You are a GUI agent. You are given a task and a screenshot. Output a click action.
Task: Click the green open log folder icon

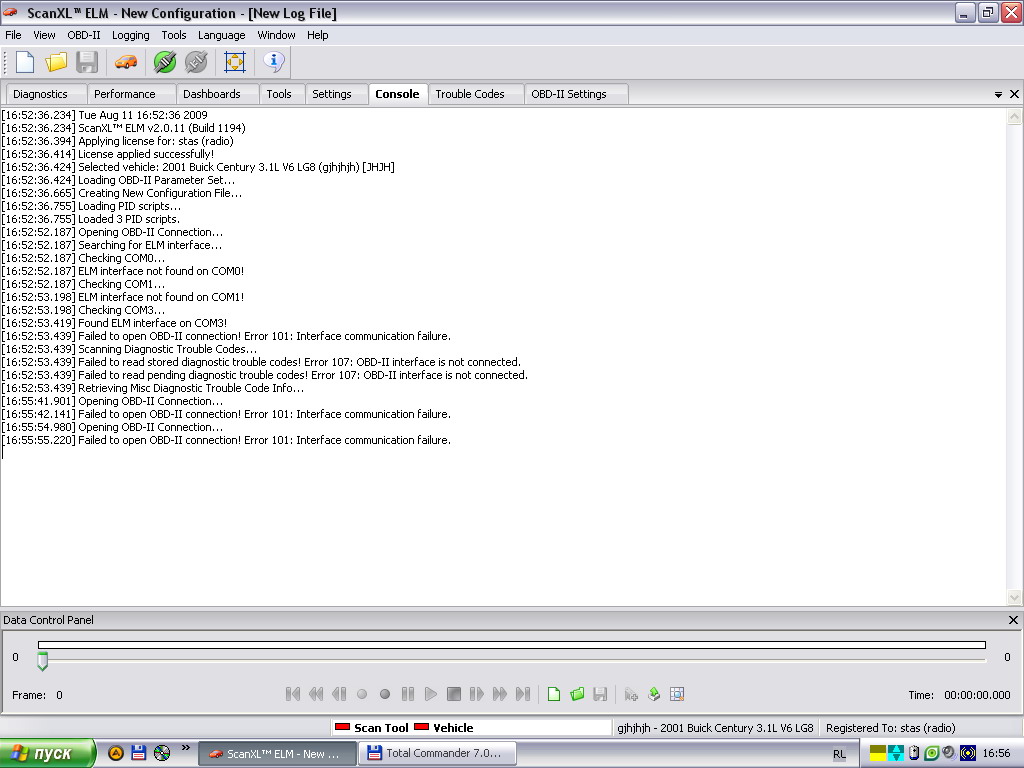(x=577, y=694)
